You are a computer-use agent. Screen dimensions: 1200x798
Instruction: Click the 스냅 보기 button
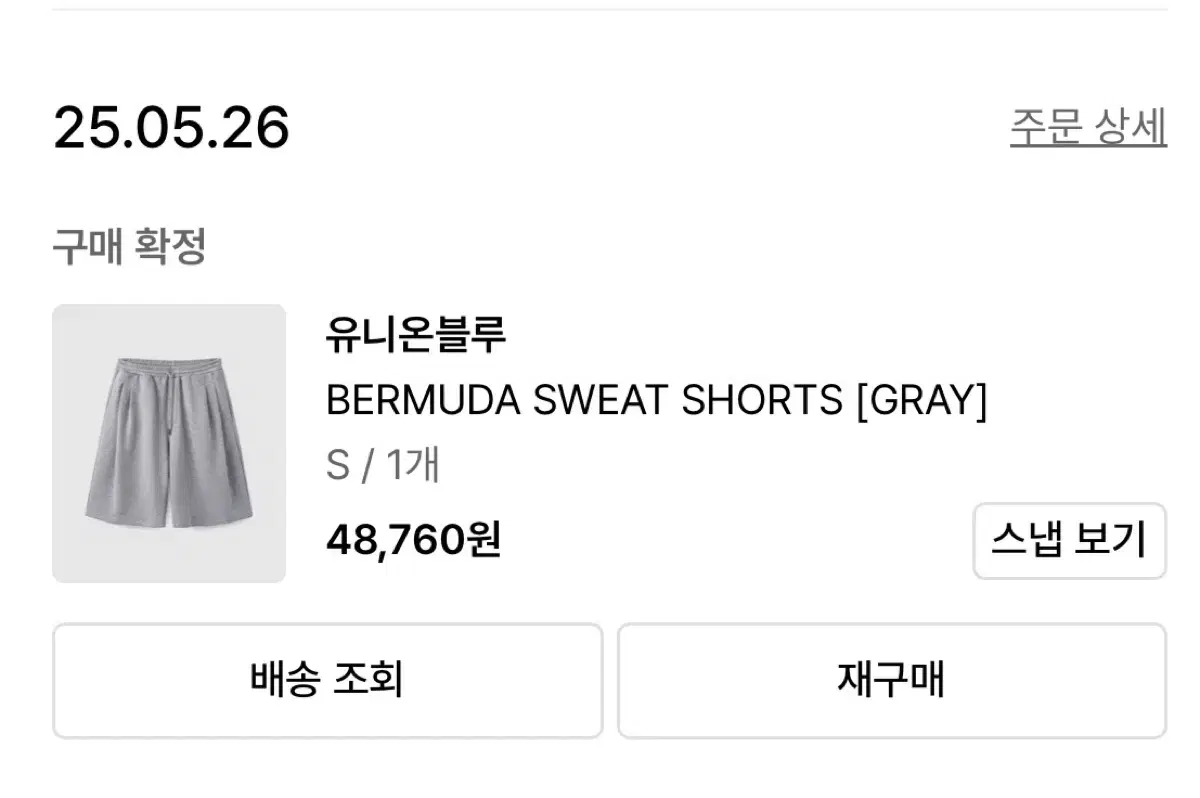(1069, 541)
